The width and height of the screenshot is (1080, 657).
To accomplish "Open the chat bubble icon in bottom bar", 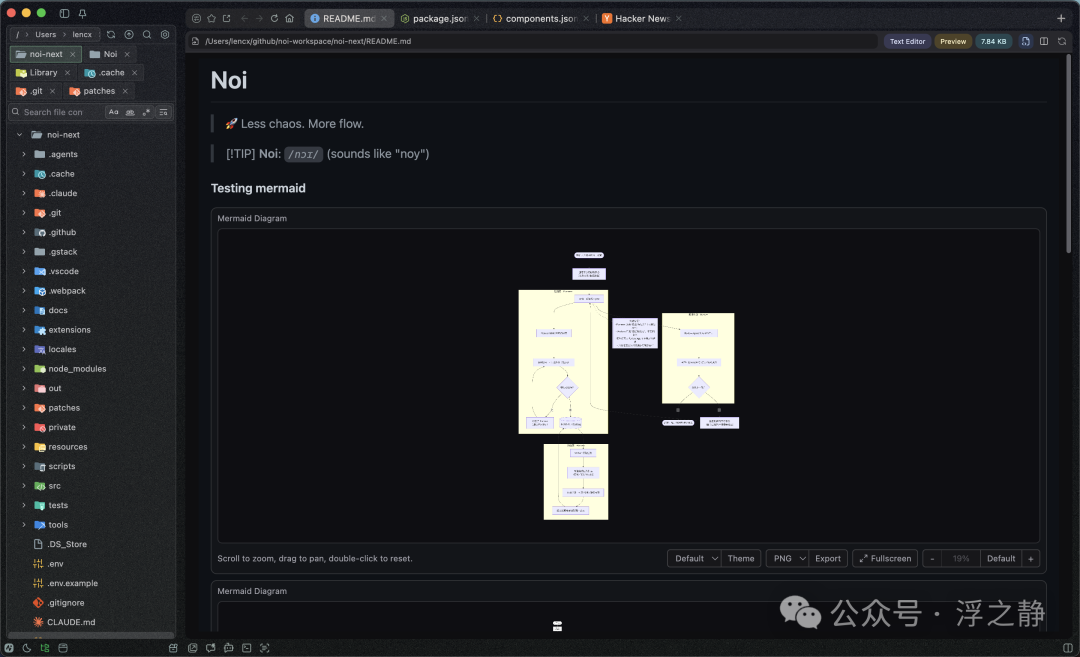I will 210,648.
